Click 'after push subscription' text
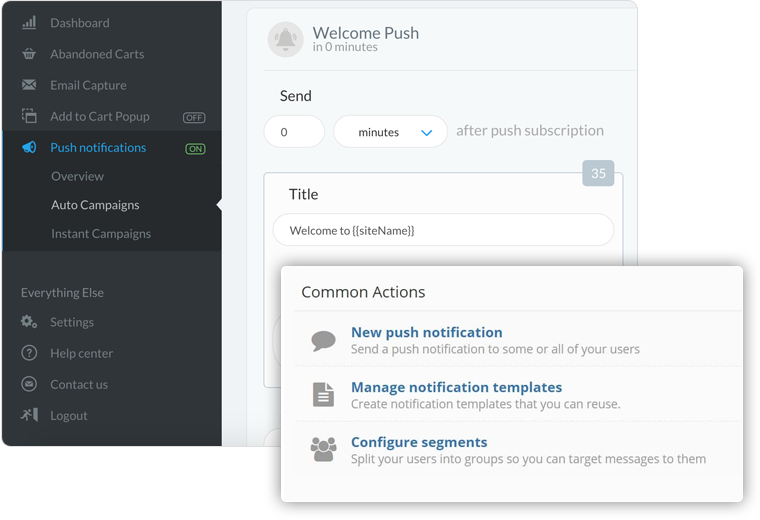 click(x=530, y=130)
